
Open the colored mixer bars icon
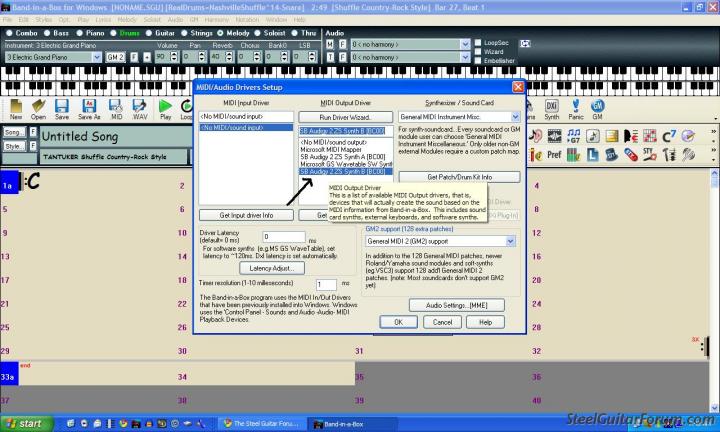click(x=574, y=155)
